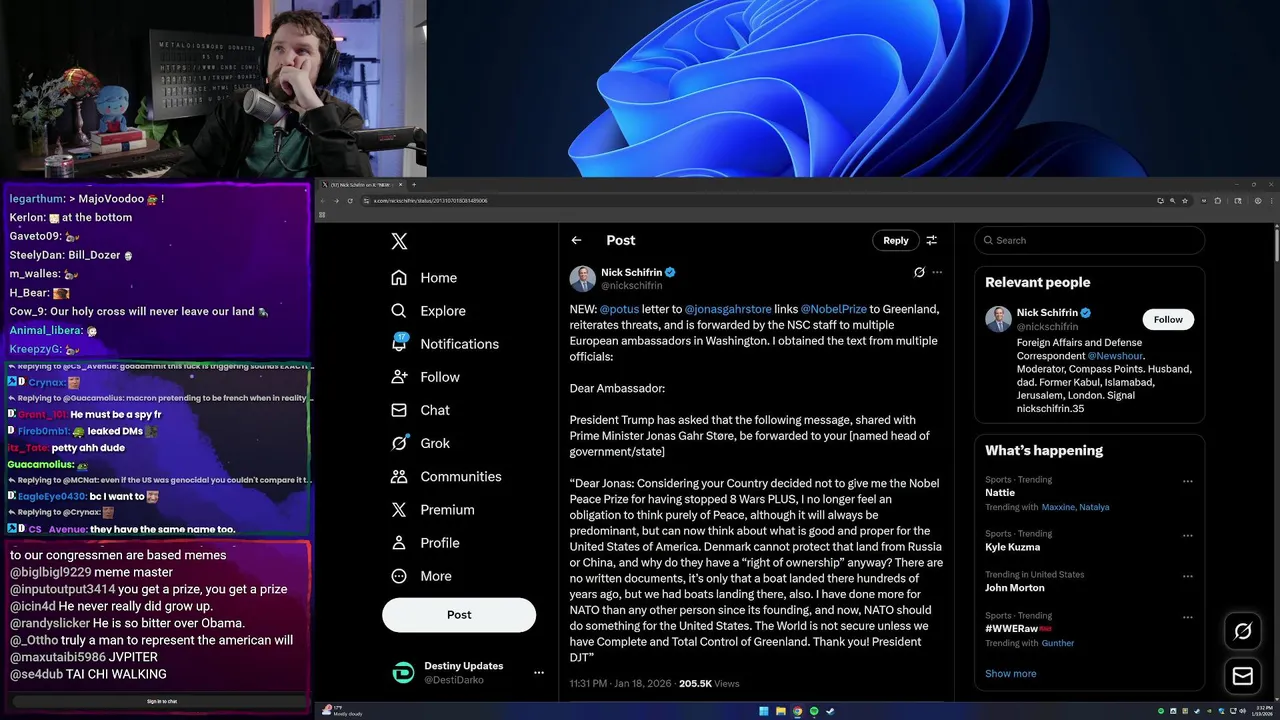This screenshot has width=1280, height=720.
Task: Click Destiny Updates account avatar
Action: [403, 672]
